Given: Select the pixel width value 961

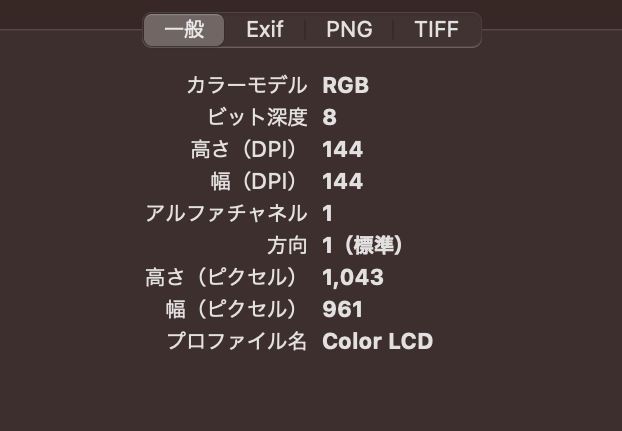Looking at the screenshot, I should pos(342,310).
